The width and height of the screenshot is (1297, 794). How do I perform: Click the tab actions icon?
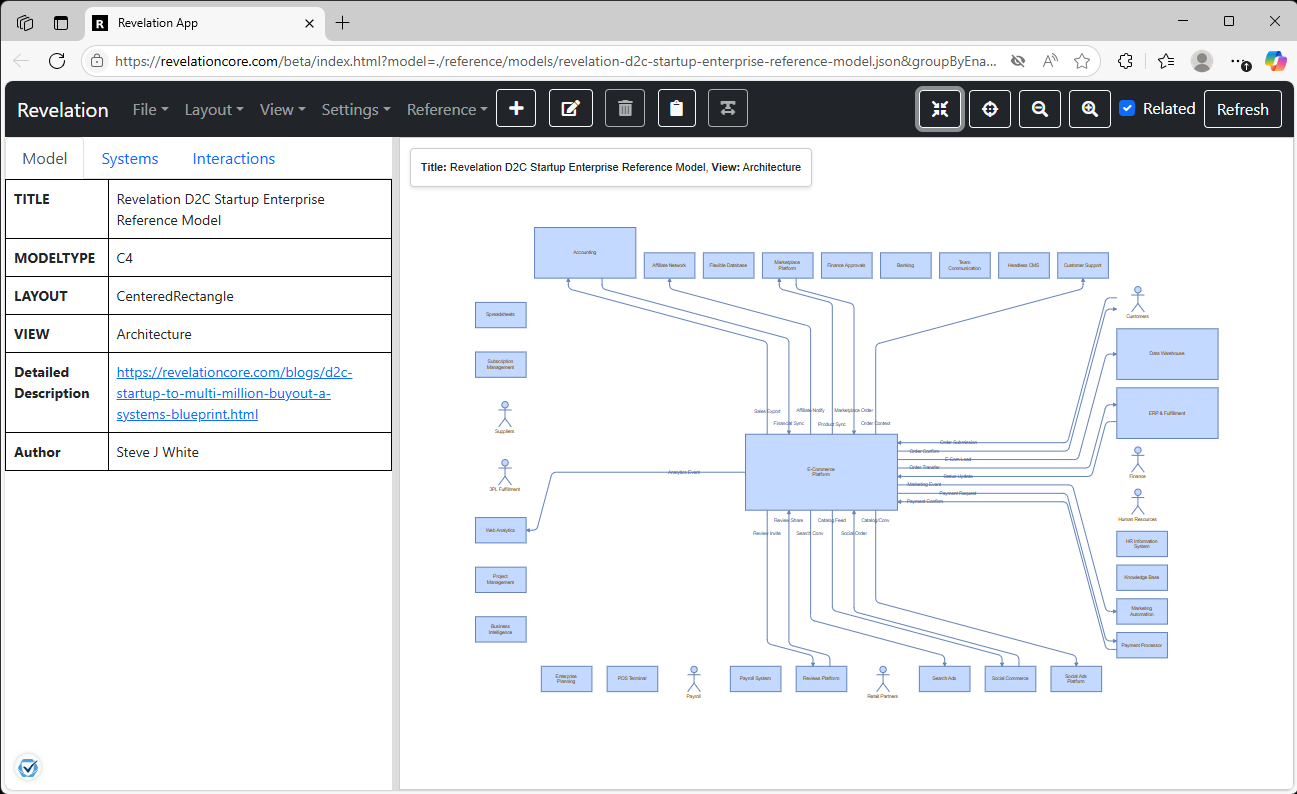pos(61,22)
